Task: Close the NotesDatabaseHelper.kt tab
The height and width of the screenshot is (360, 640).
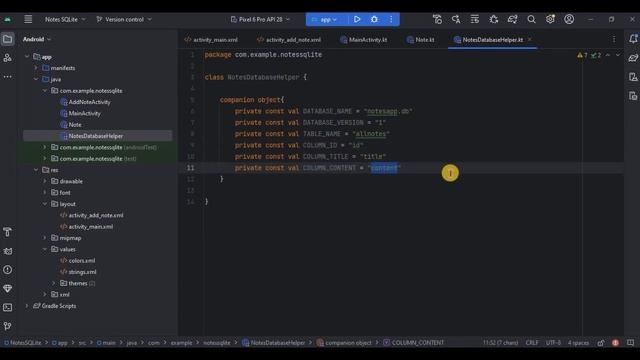Action: [530, 39]
